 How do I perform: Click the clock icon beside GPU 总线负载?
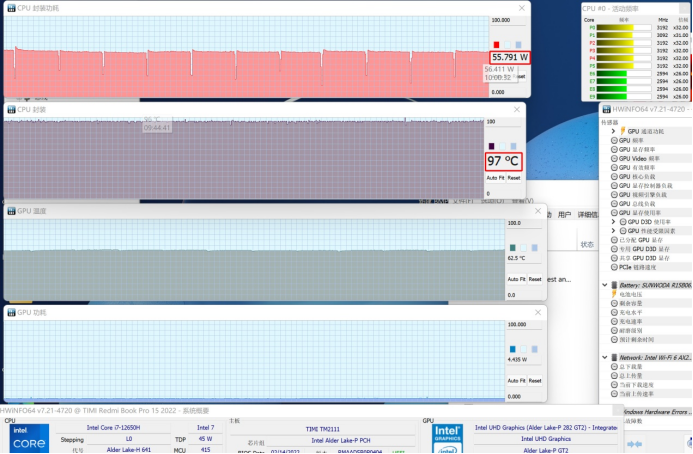[x=614, y=204]
